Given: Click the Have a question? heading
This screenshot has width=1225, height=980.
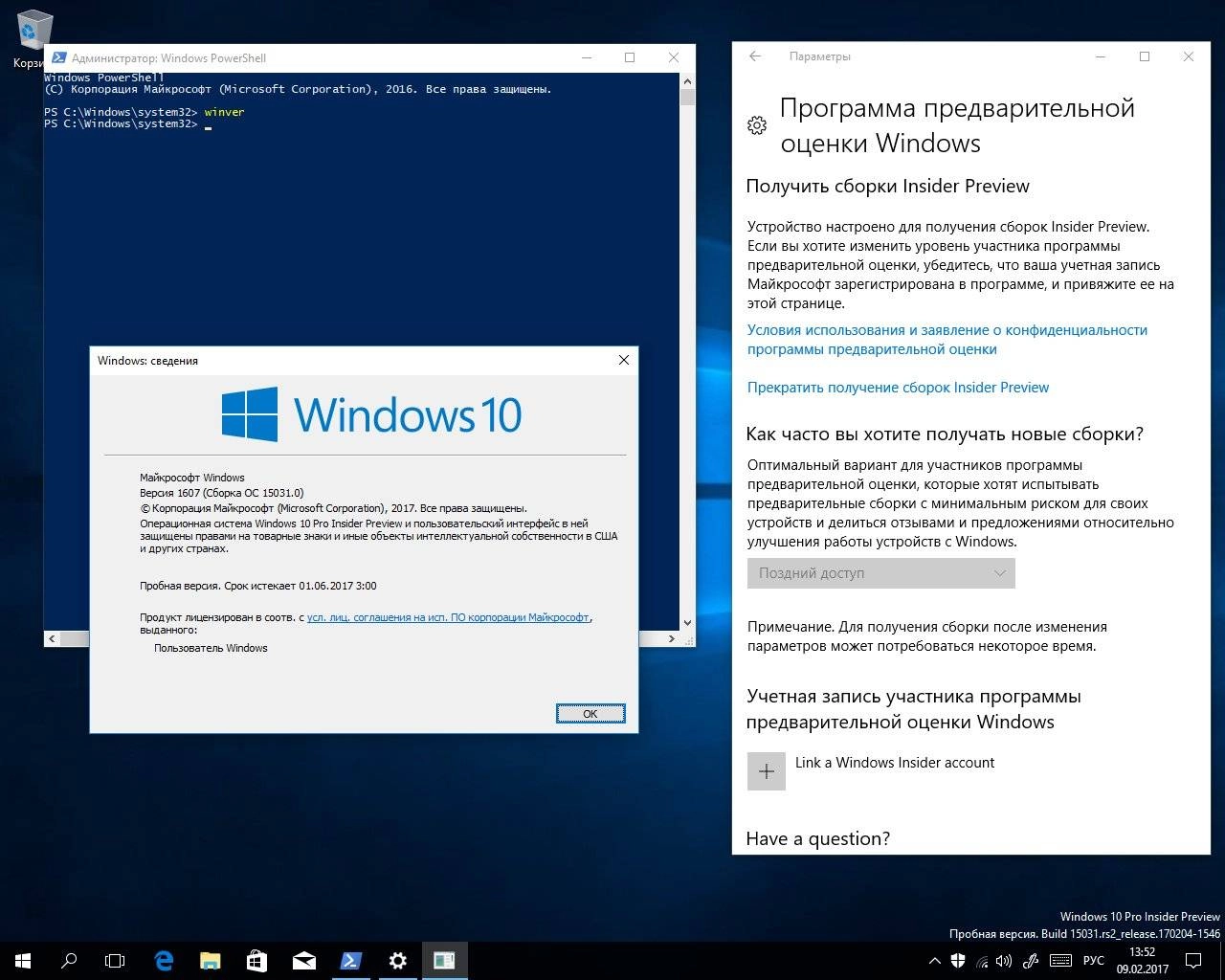Looking at the screenshot, I should 818,839.
